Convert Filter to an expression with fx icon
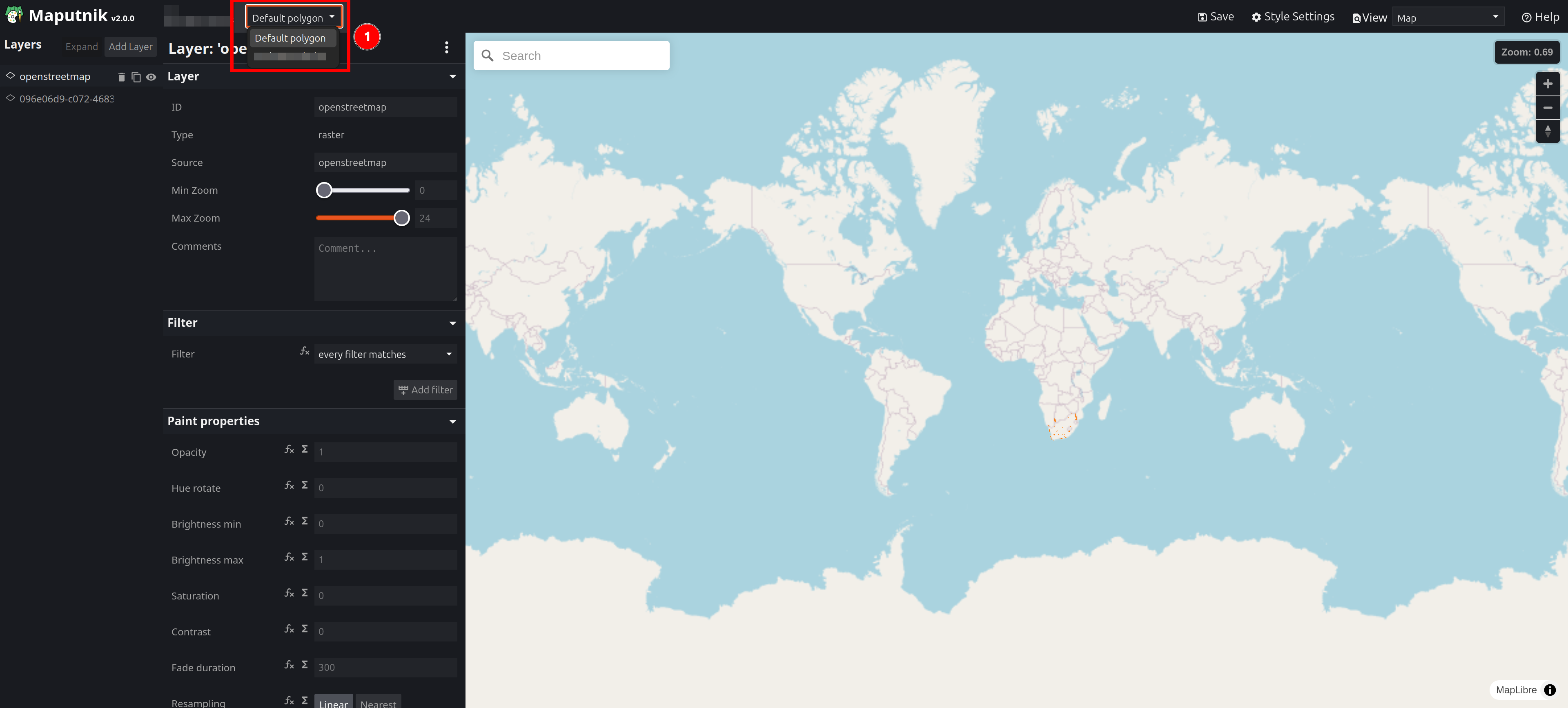This screenshot has height=708, width=1568. (x=305, y=351)
